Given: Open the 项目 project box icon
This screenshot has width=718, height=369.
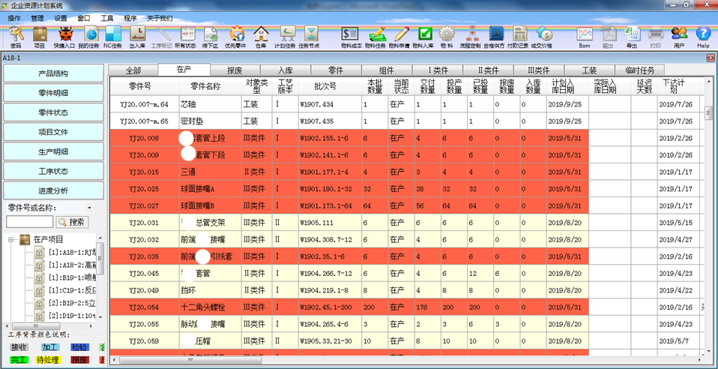Looking at the screenshot, I should point(40,37).
